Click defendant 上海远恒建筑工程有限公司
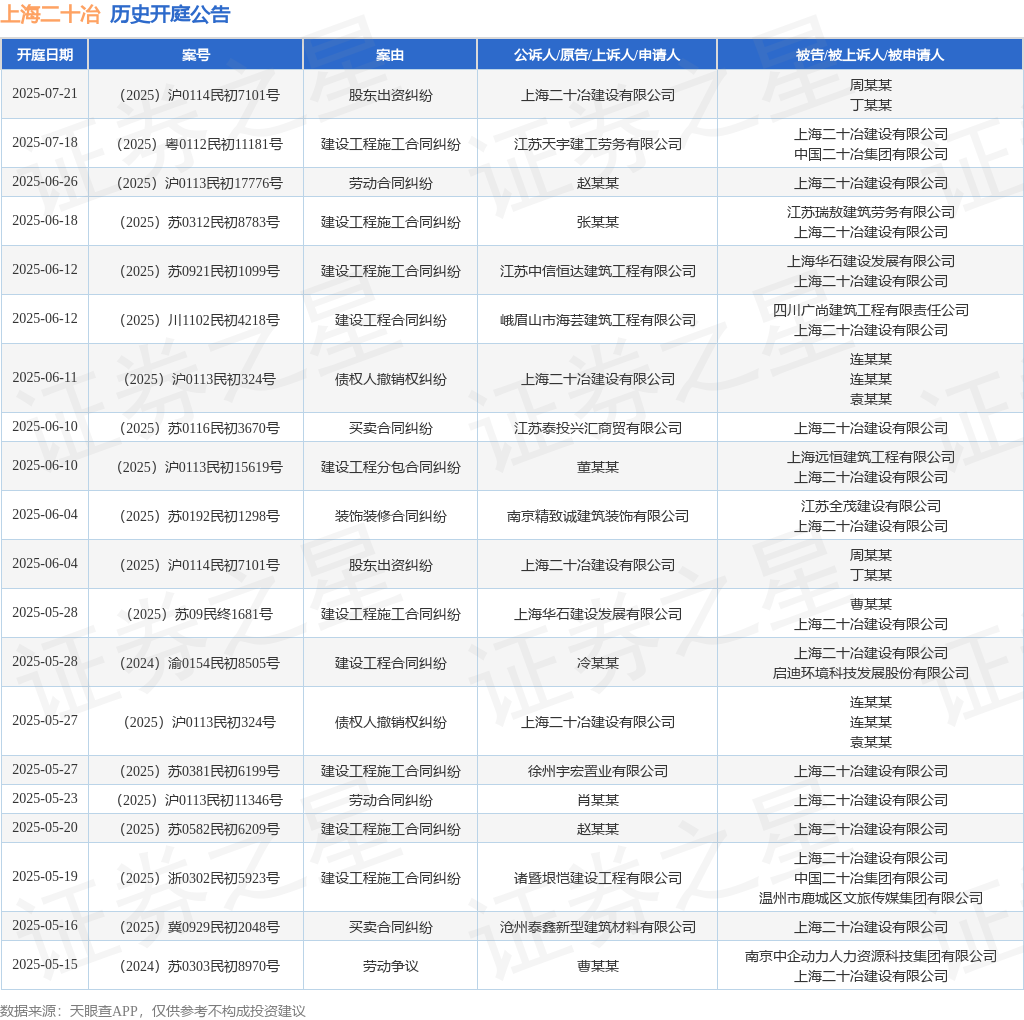 pos(871,457)
